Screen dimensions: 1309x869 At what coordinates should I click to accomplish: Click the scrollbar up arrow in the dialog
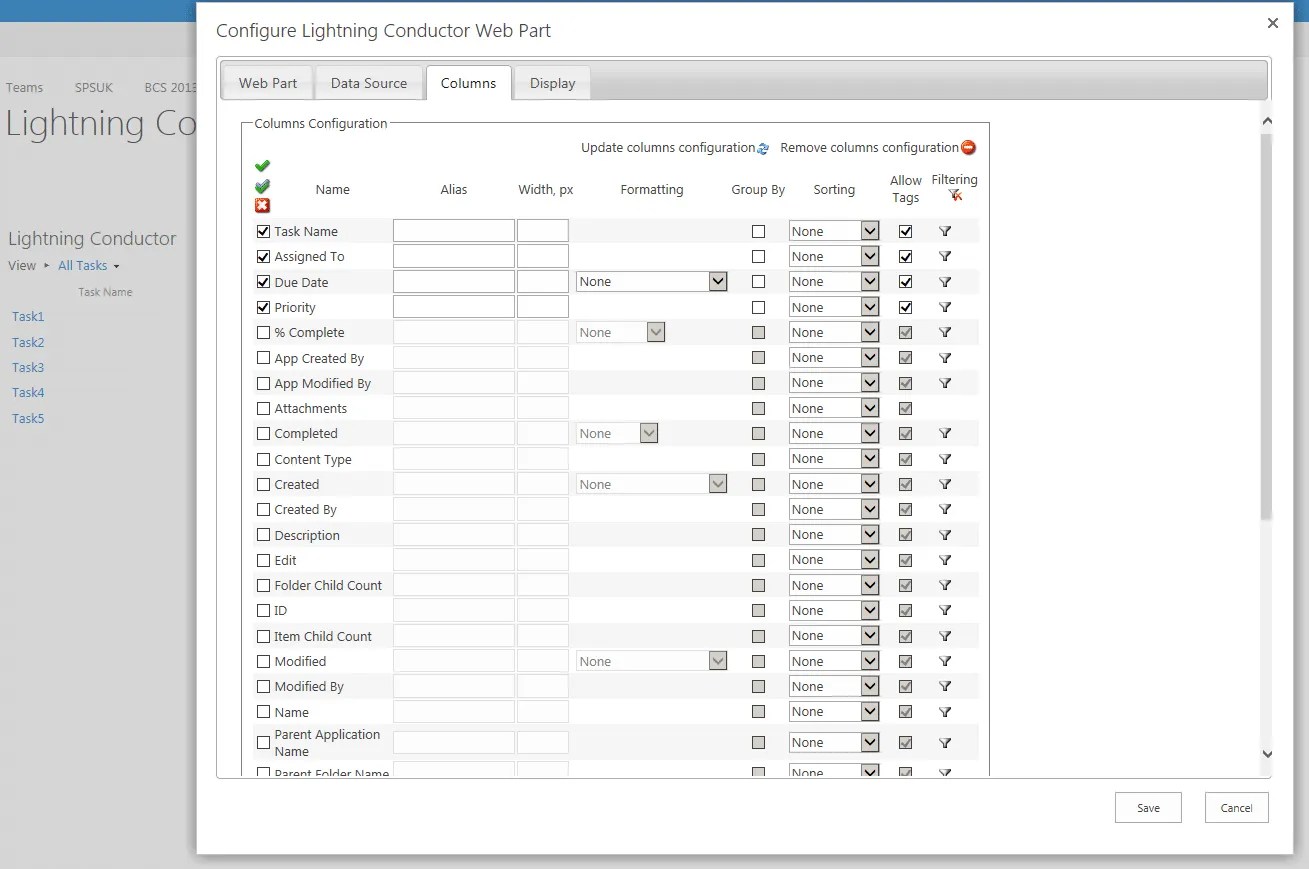[1267, 121]
